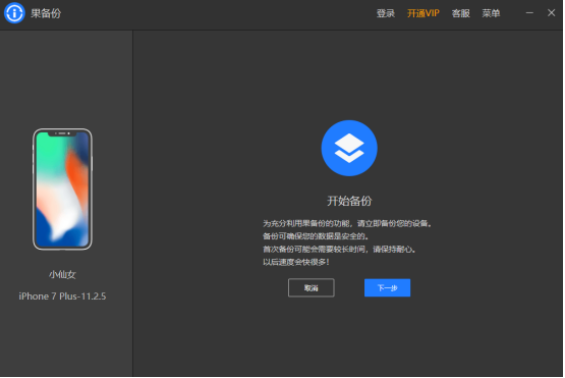Select the iPhone device thumbnail
The image size is (565, 378).
tap(62, 189)
